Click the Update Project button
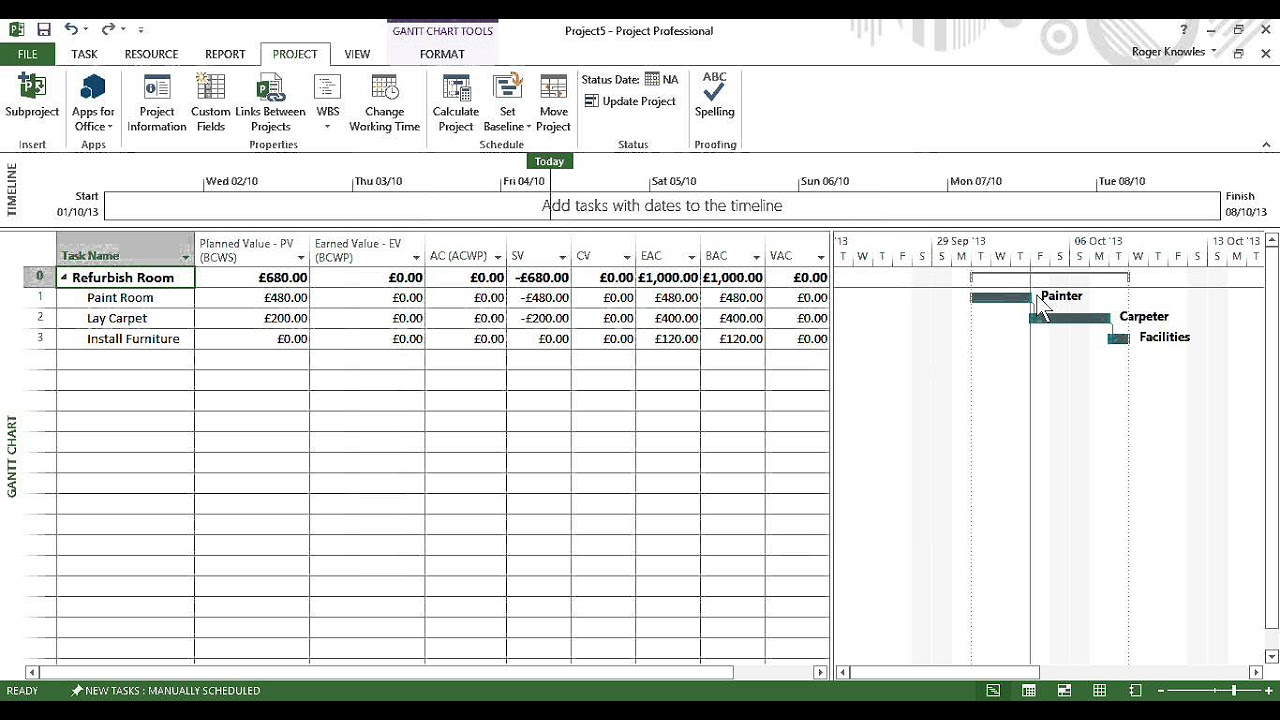This screenshot has height=720, width=1280. 630,101
